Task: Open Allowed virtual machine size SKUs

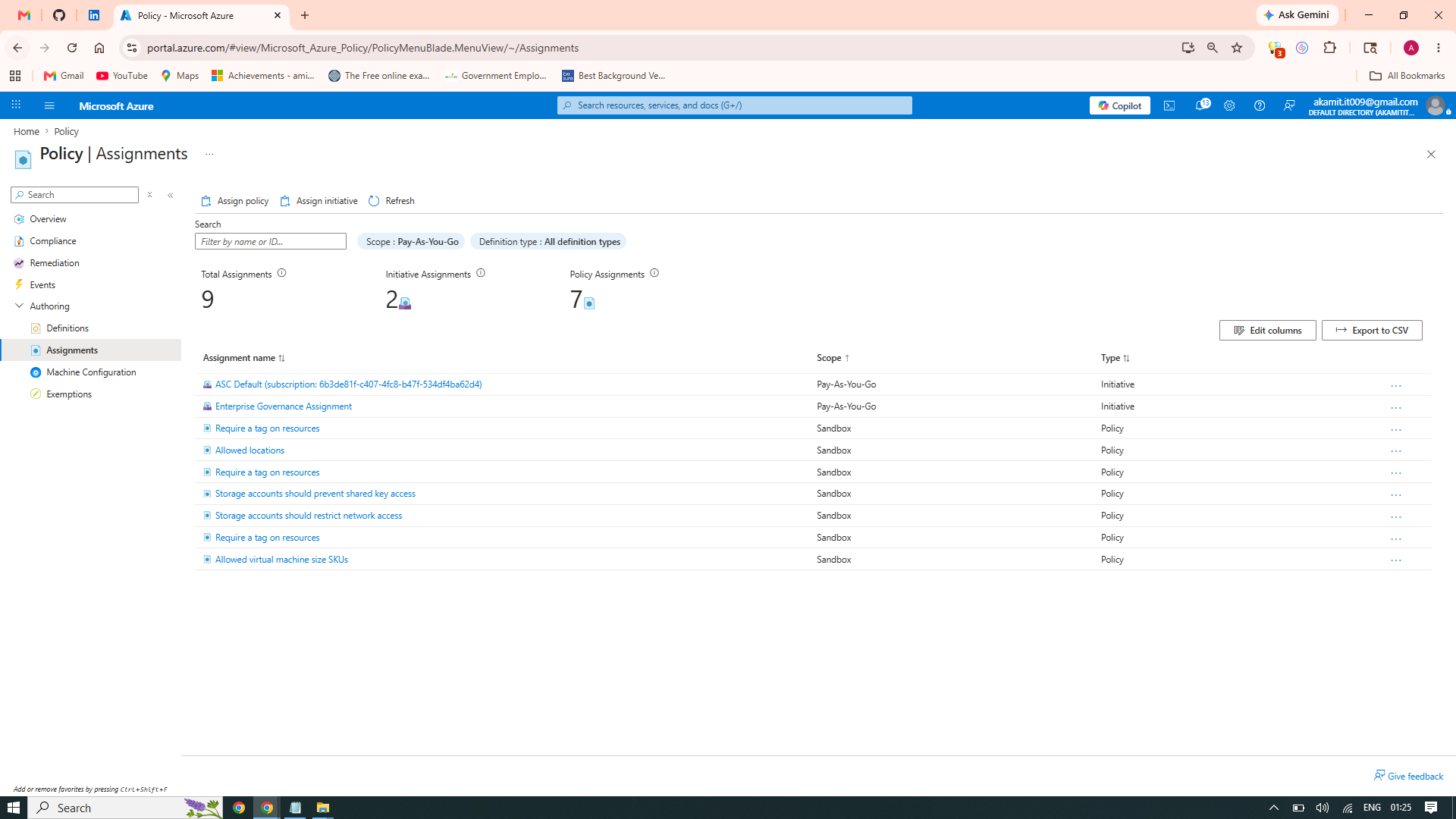Action: pos(281,560)
